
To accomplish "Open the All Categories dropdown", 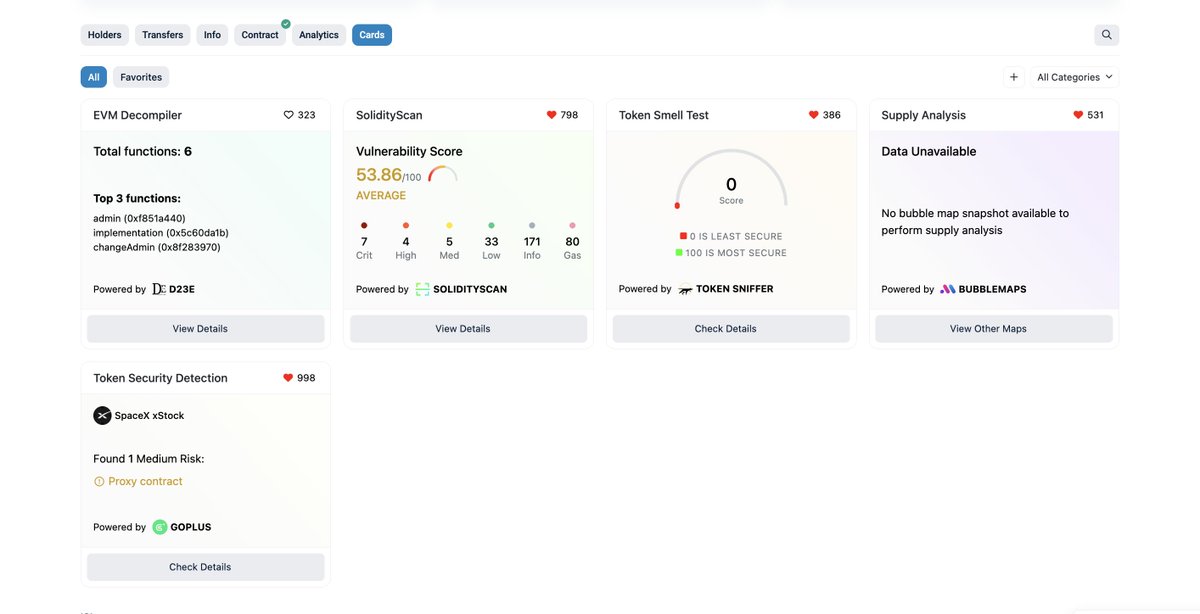I will (x=1075, y=77).
